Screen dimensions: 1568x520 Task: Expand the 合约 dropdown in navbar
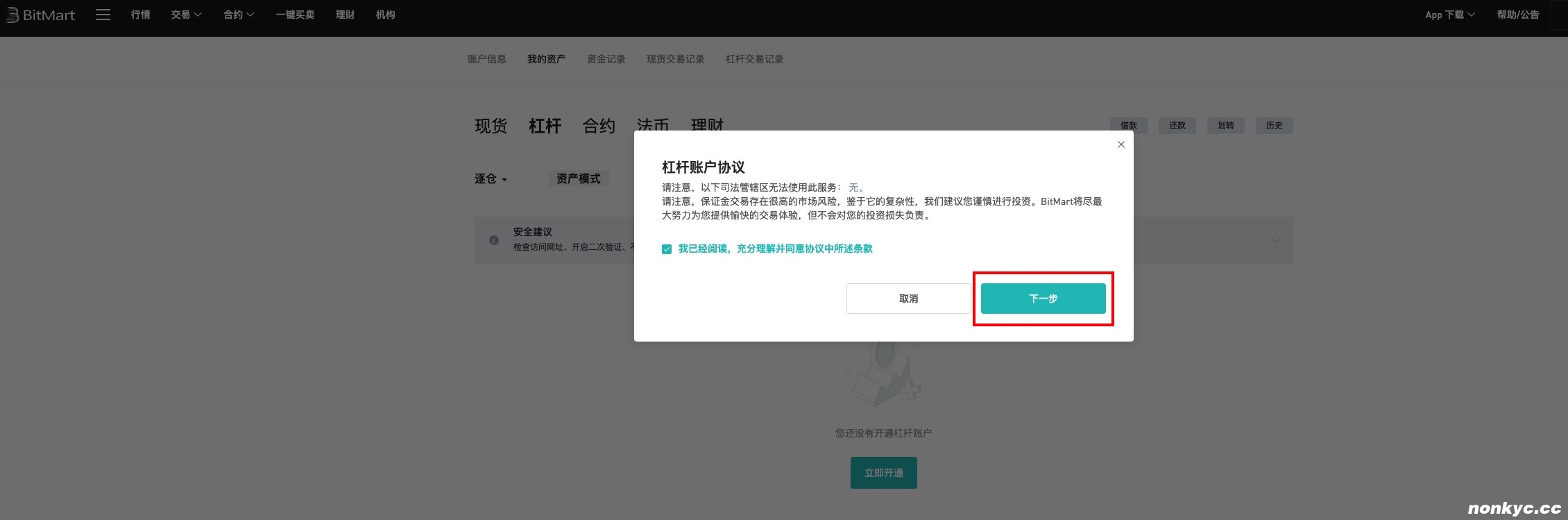point(239,15)
